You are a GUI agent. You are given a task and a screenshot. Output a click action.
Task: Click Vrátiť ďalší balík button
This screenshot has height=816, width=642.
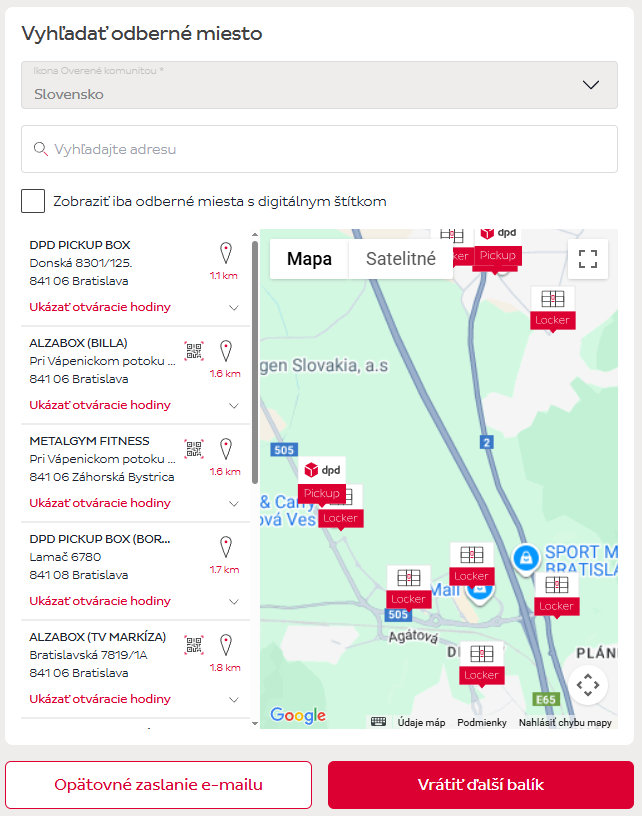pos(481,785)
